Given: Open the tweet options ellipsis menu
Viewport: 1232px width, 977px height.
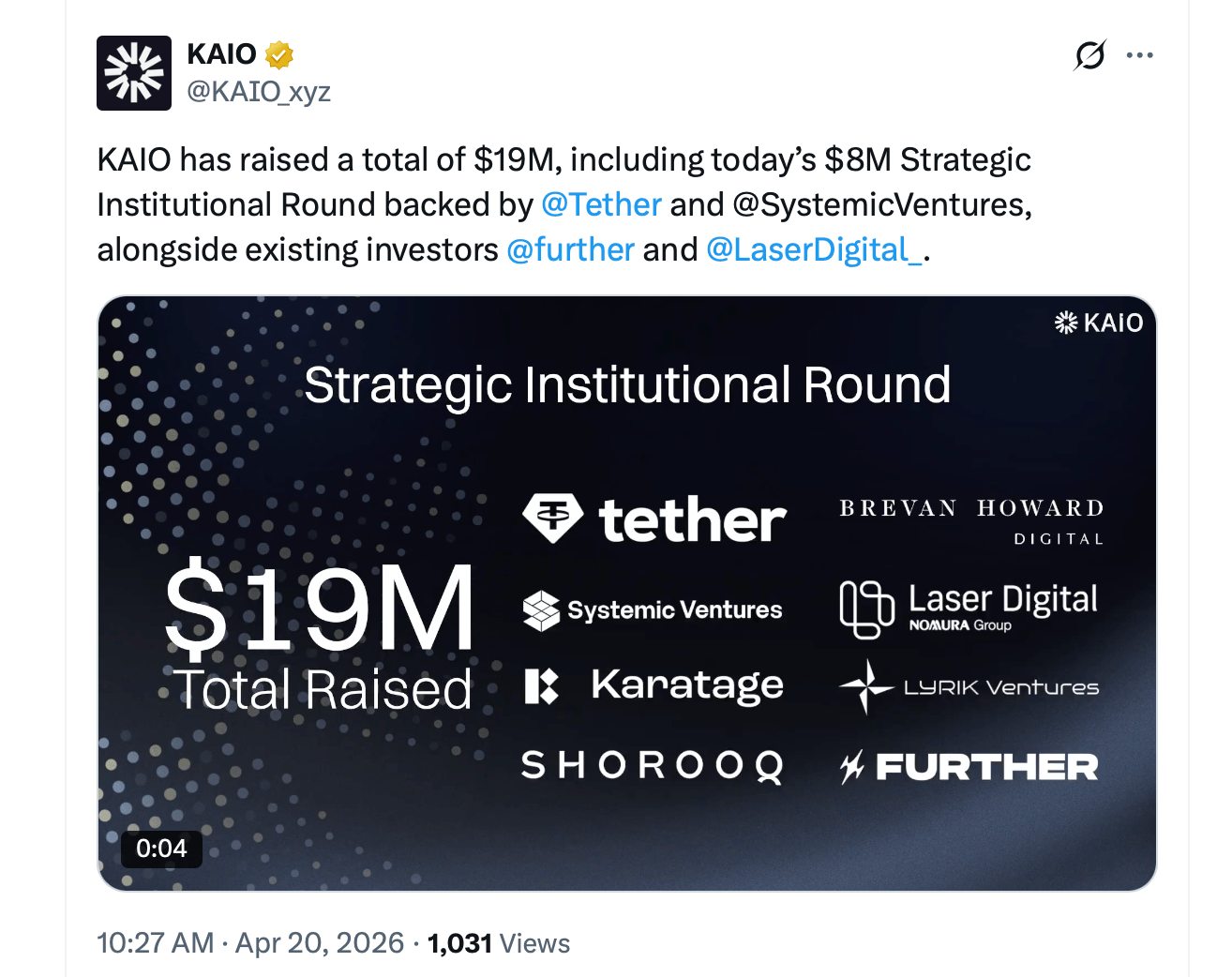Looking at the screenshot, I should click(x=1139, y=54).
